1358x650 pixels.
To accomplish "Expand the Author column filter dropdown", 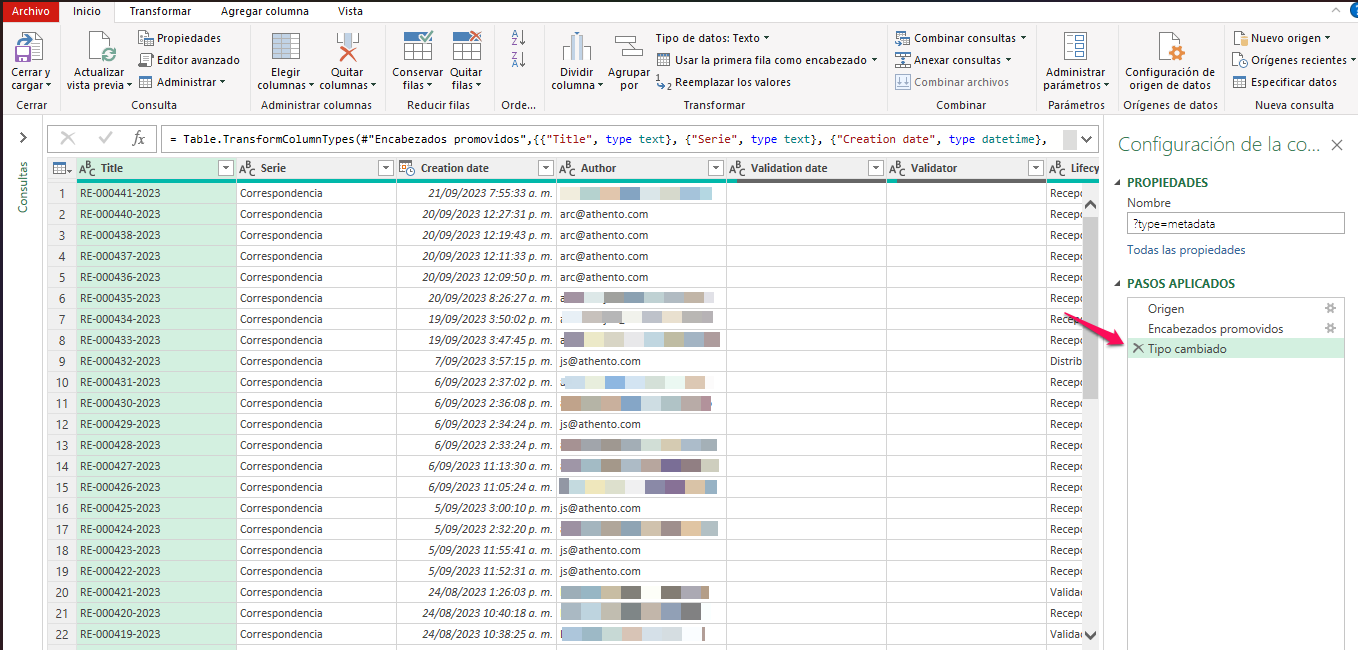I will (715, 168).
